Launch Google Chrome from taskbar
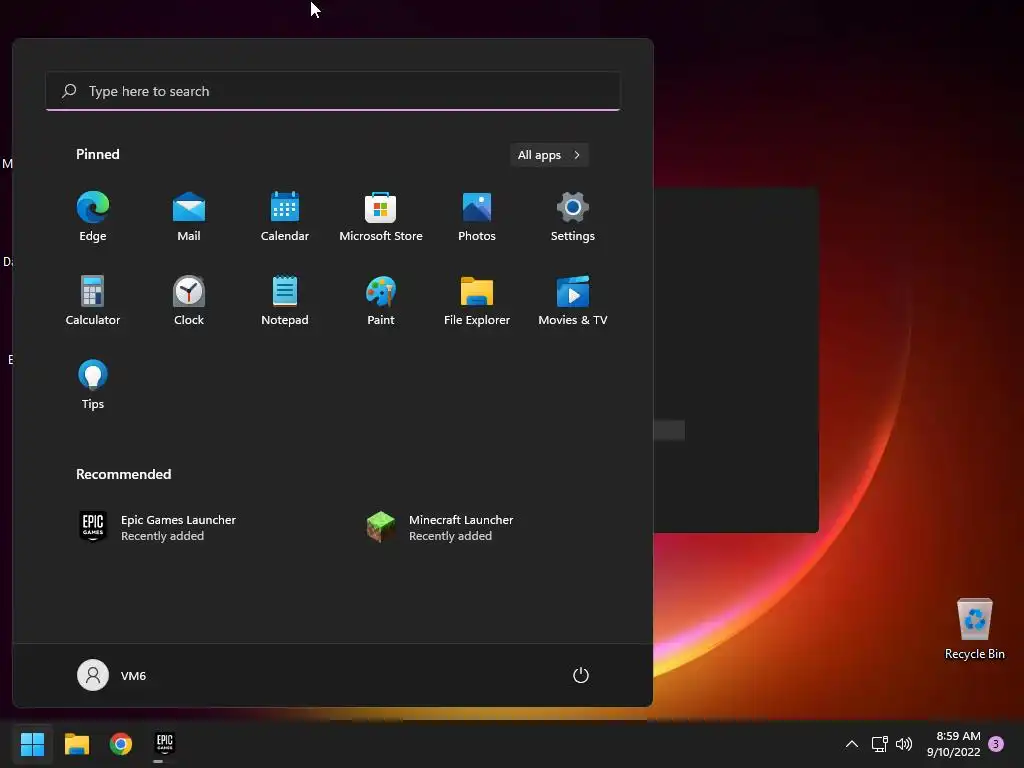The image size is (1024, 768). pos(121,744)
